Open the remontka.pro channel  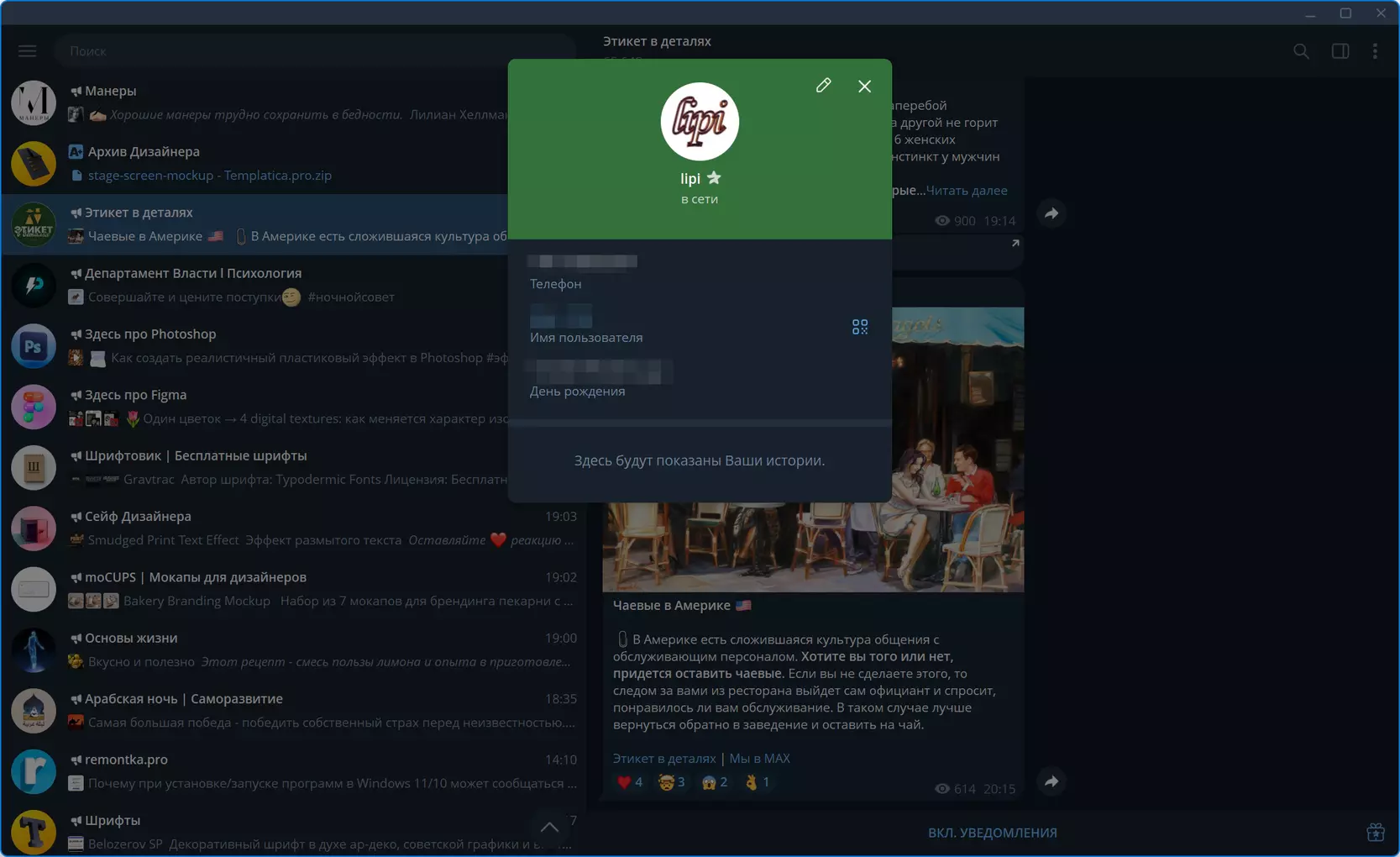(292, 771)
